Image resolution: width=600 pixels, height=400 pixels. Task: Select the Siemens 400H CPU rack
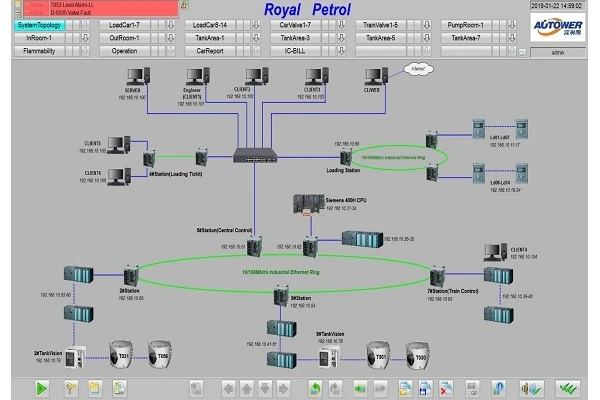(x=308, y=204)
